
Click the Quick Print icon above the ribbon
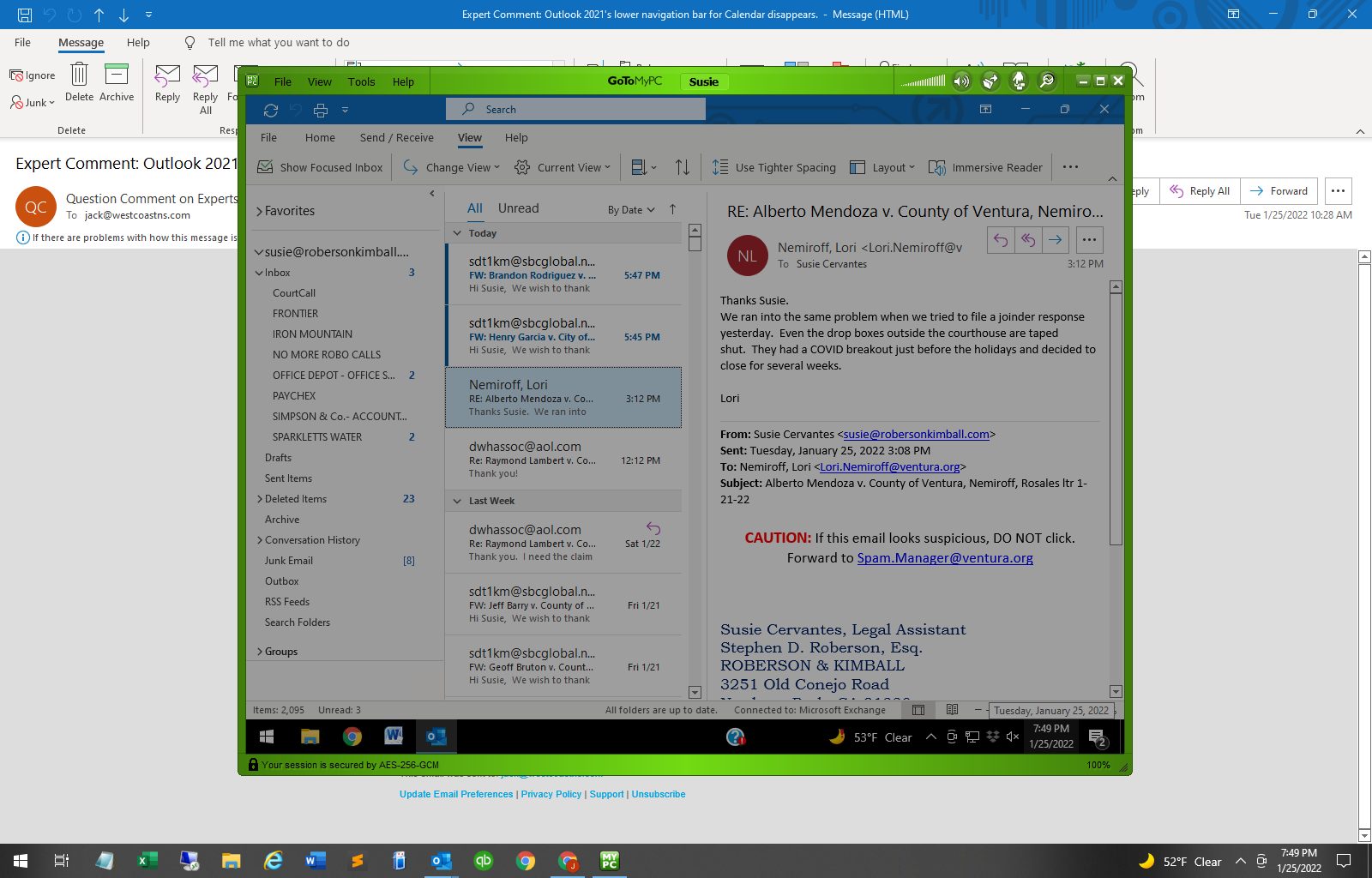(321, 110)
